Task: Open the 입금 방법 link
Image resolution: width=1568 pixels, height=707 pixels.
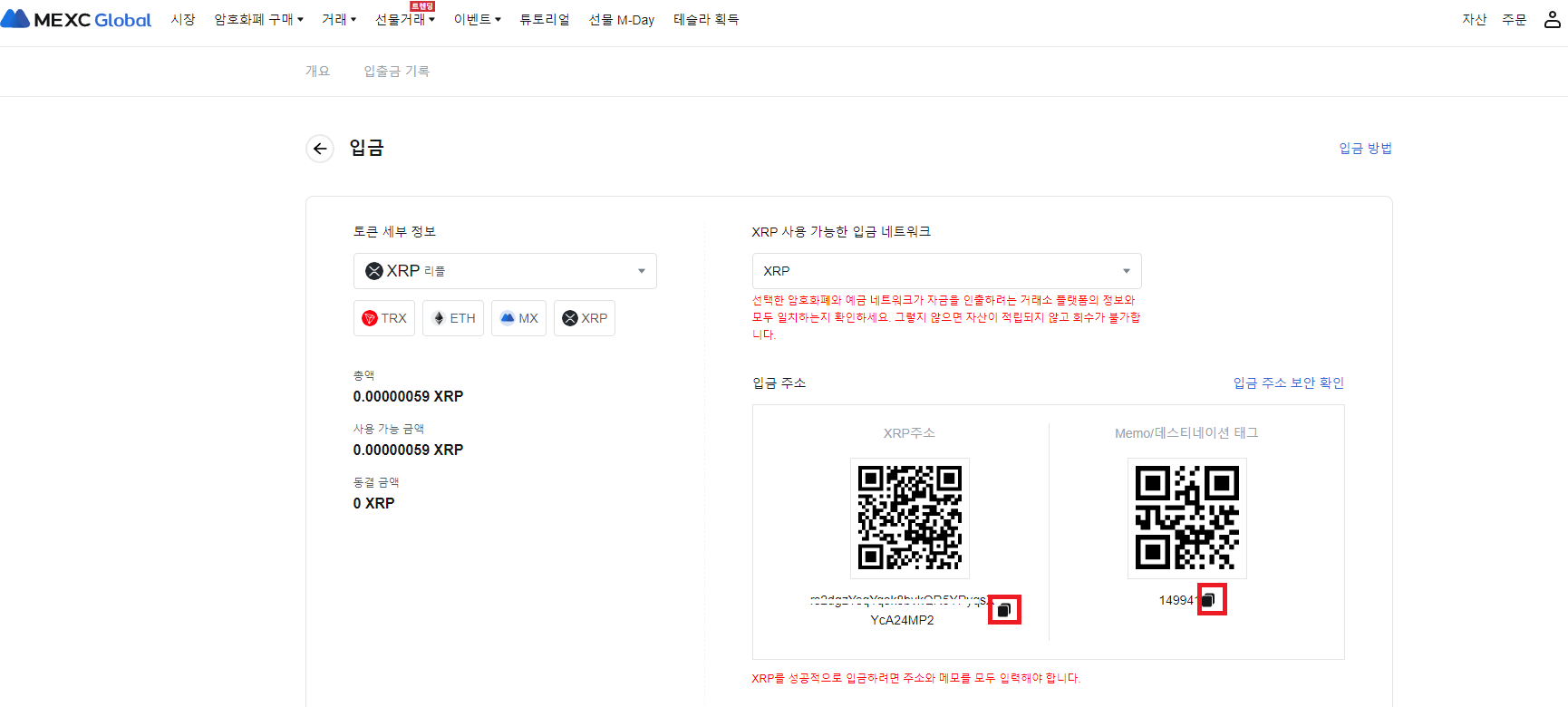Action: pyautogui.click(x=1366, y=148)
